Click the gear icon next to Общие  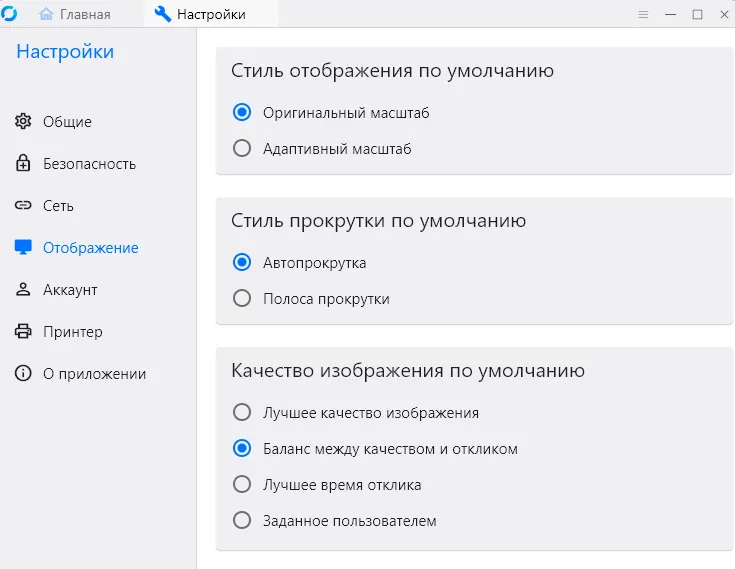coord(24,122)
